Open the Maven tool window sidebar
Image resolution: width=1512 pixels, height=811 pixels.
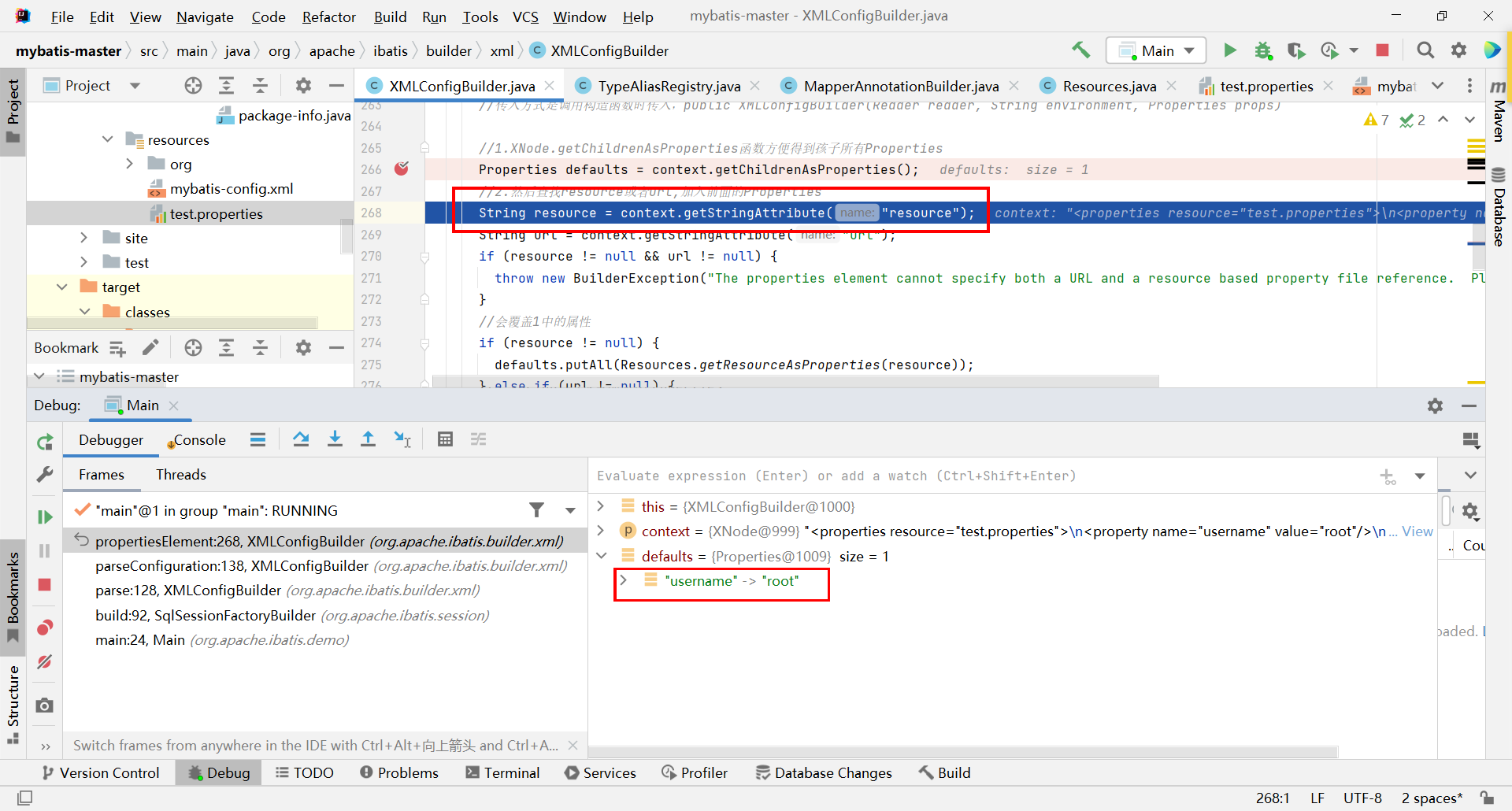pos(1499,111)
